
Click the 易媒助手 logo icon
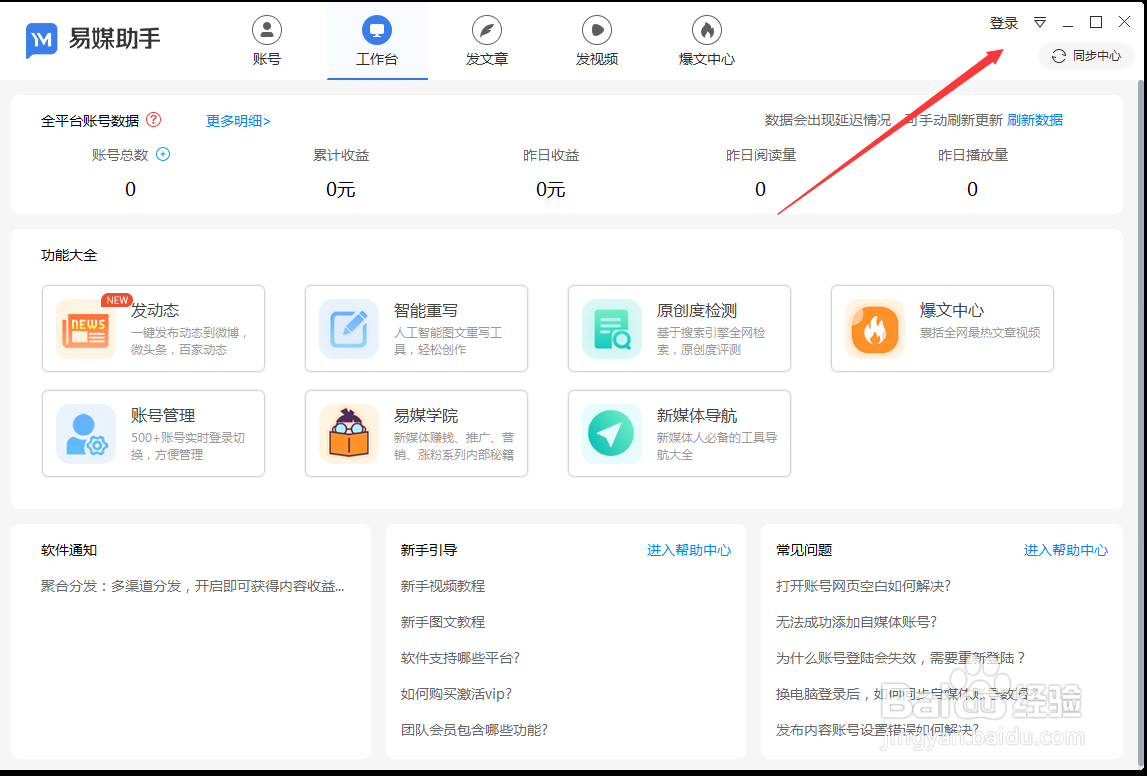tap(42, 39)
